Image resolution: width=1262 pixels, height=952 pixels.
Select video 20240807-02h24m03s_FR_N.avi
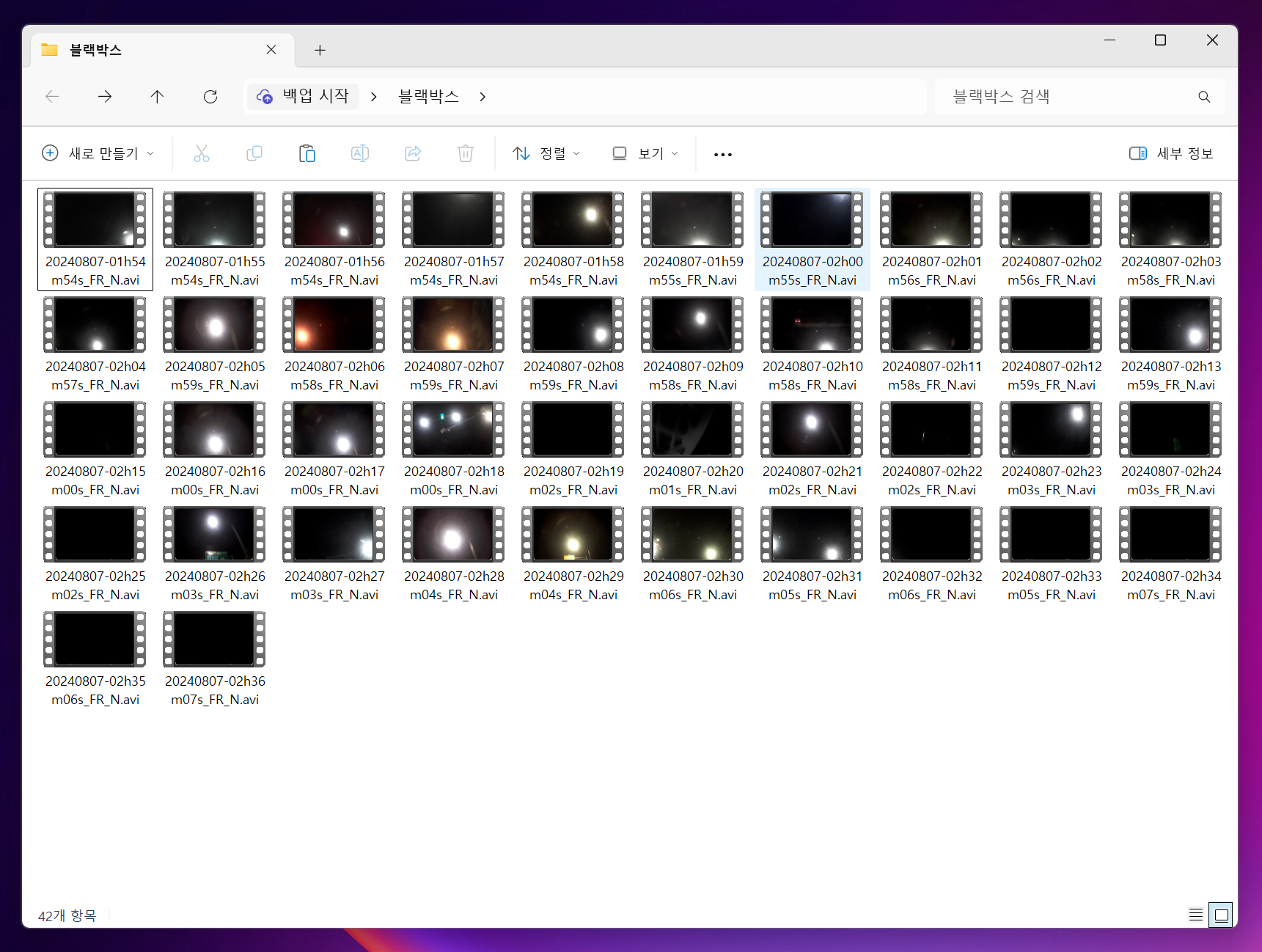1171,449
